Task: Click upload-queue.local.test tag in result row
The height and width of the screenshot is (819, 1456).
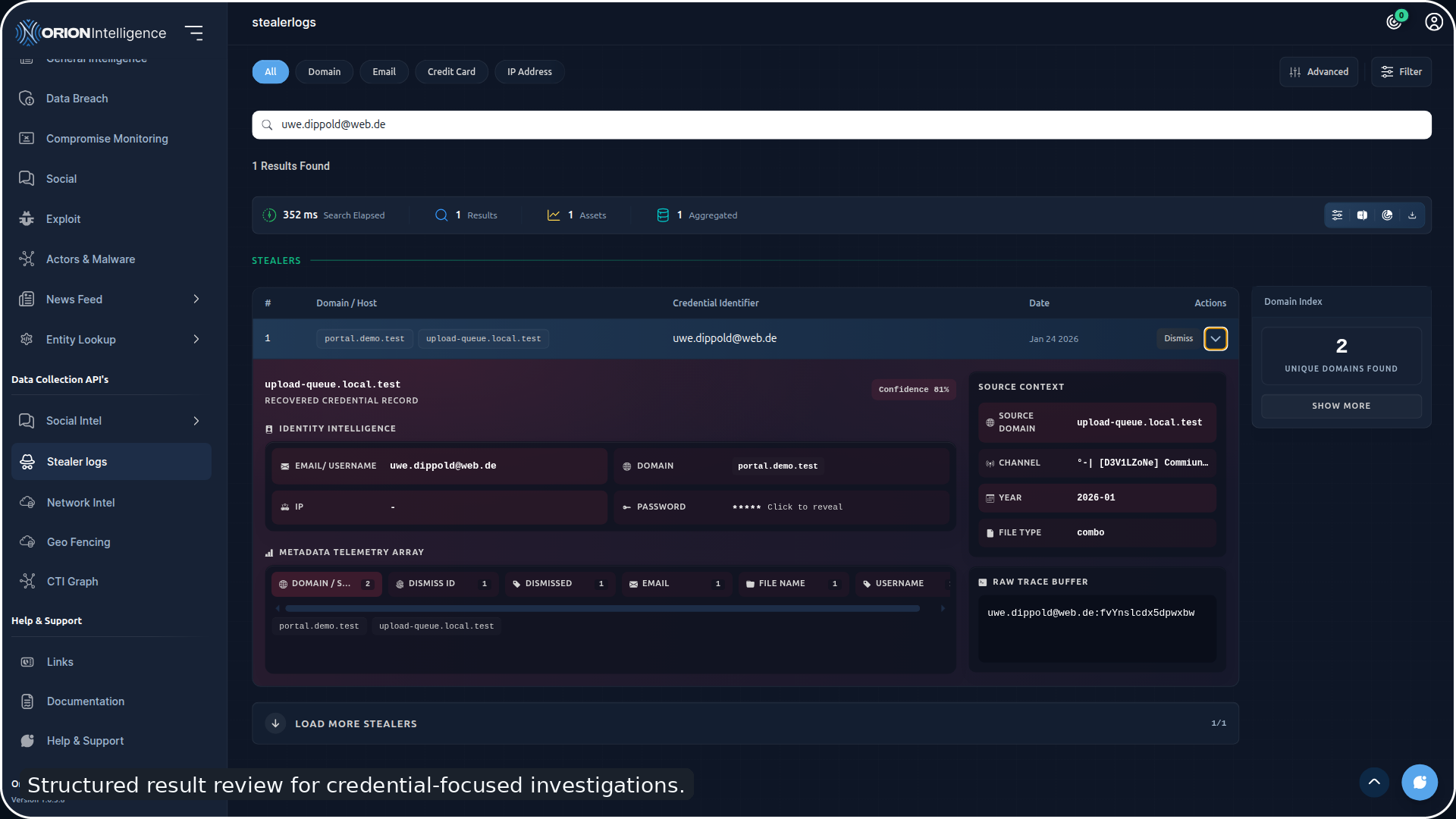Action: coord(484,339)
